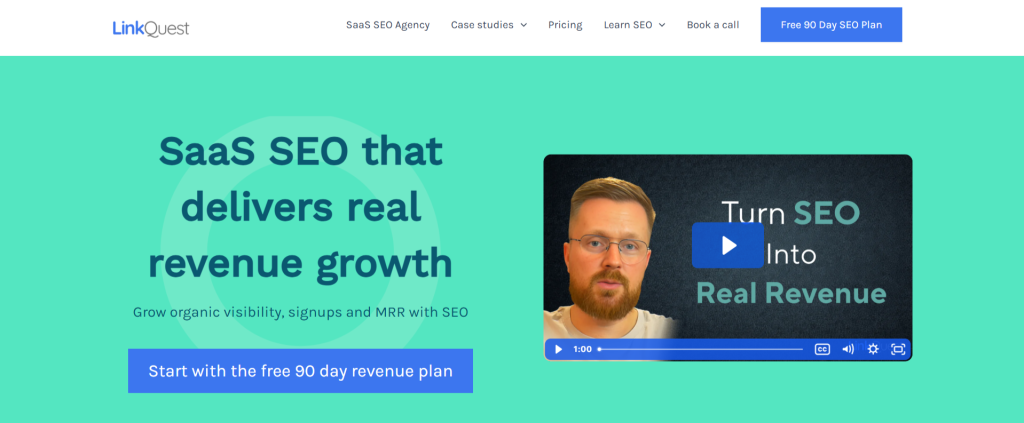Expand the Case studies dropdown chevron

524,25
